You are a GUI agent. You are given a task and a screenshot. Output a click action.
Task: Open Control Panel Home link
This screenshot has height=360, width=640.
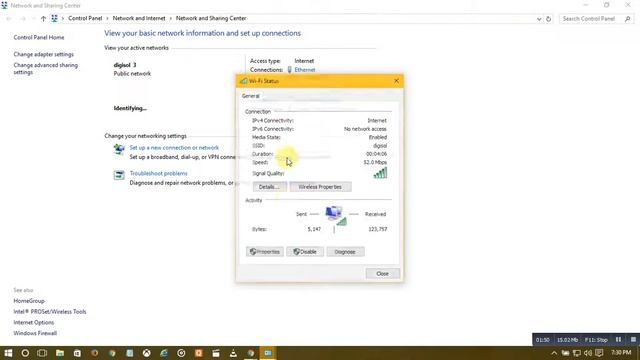(x=39, y=37)
